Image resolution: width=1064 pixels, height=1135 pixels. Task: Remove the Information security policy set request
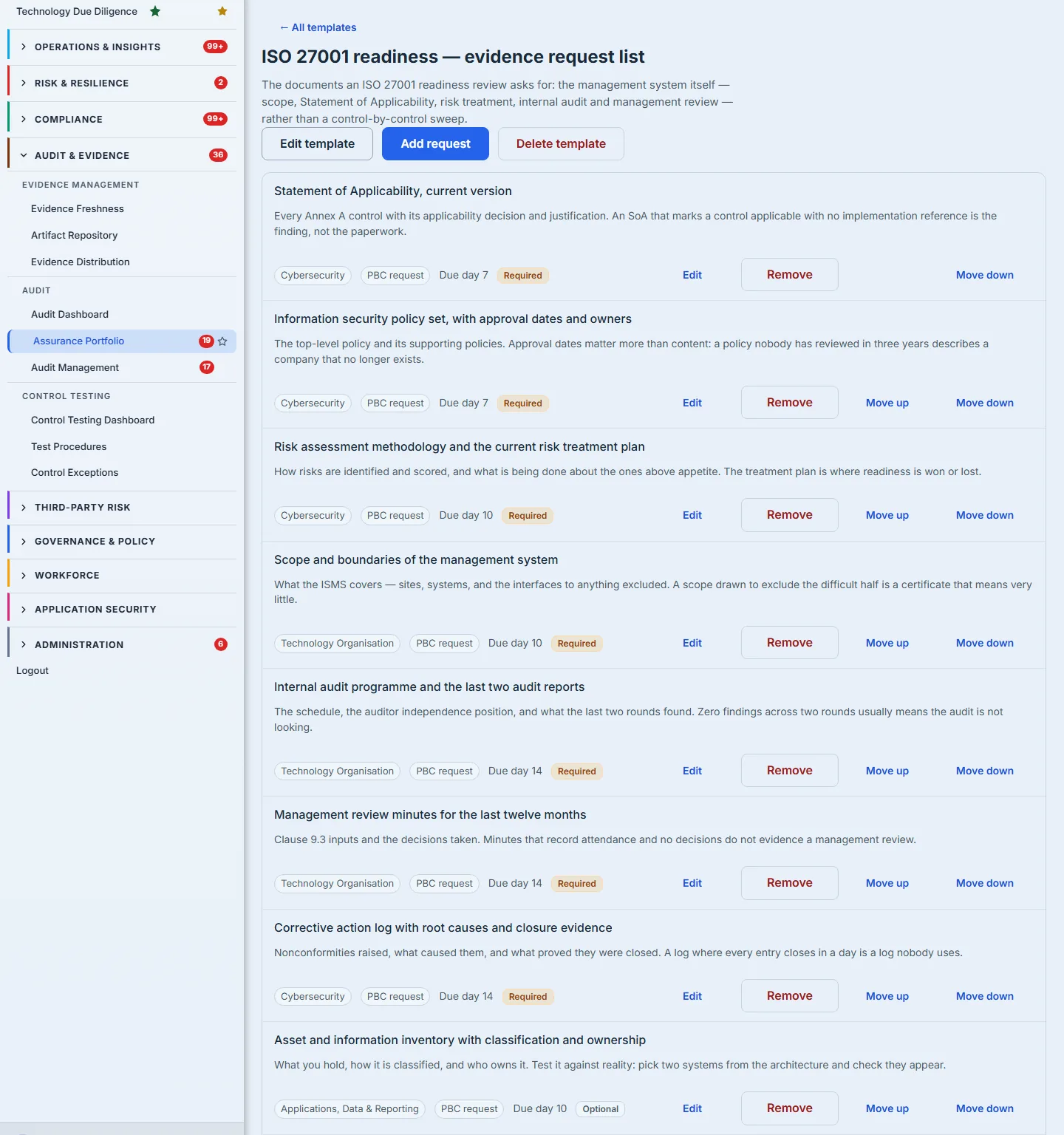point(789,403)
